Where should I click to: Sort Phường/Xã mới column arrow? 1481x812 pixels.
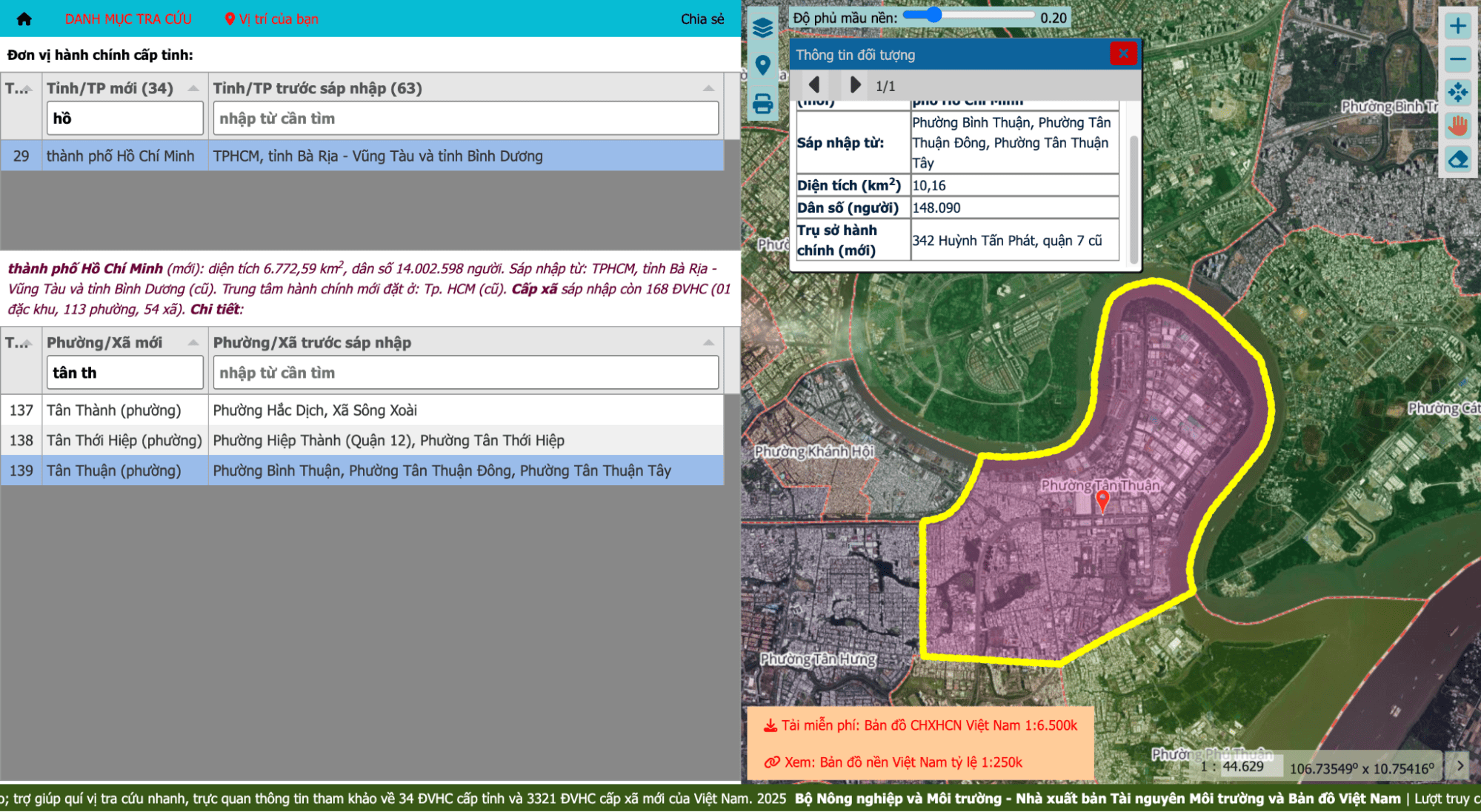(193, 342)
